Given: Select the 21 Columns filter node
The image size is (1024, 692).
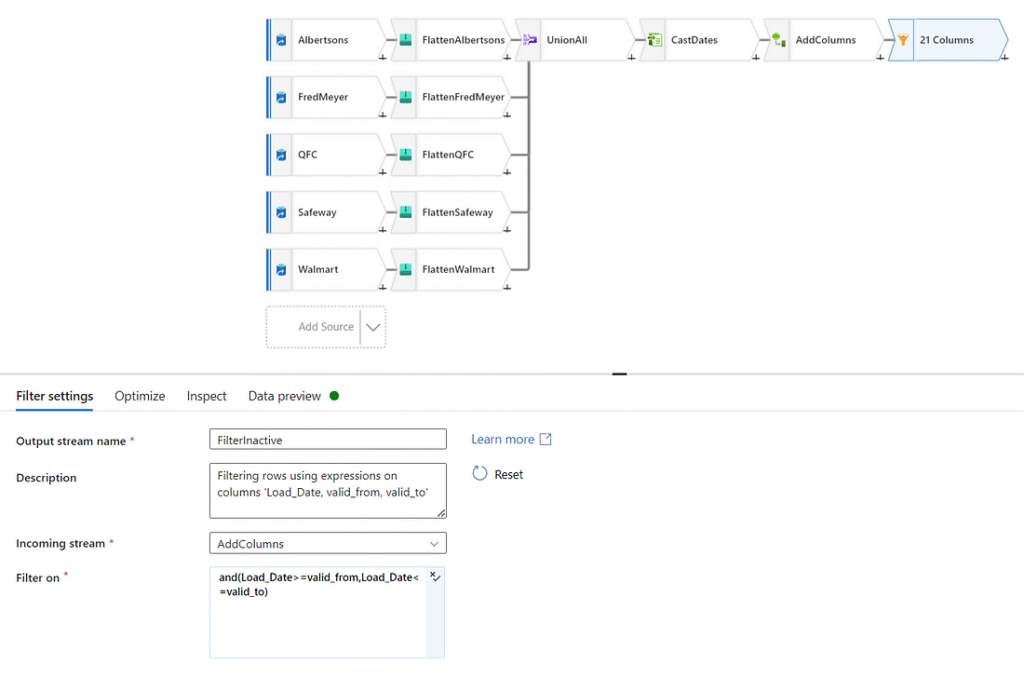Looking at the screenshot, I should tap(947, 40).
